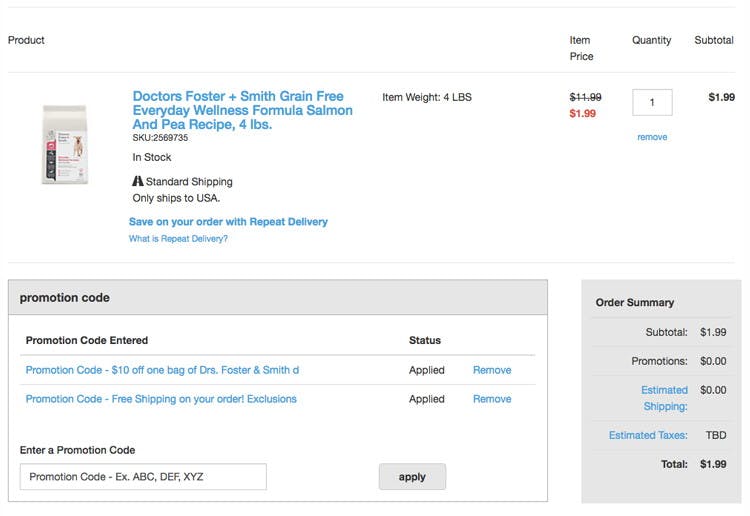Open the $10 off one bag promotion code link
750x516 pixels.
coord(162,370)
